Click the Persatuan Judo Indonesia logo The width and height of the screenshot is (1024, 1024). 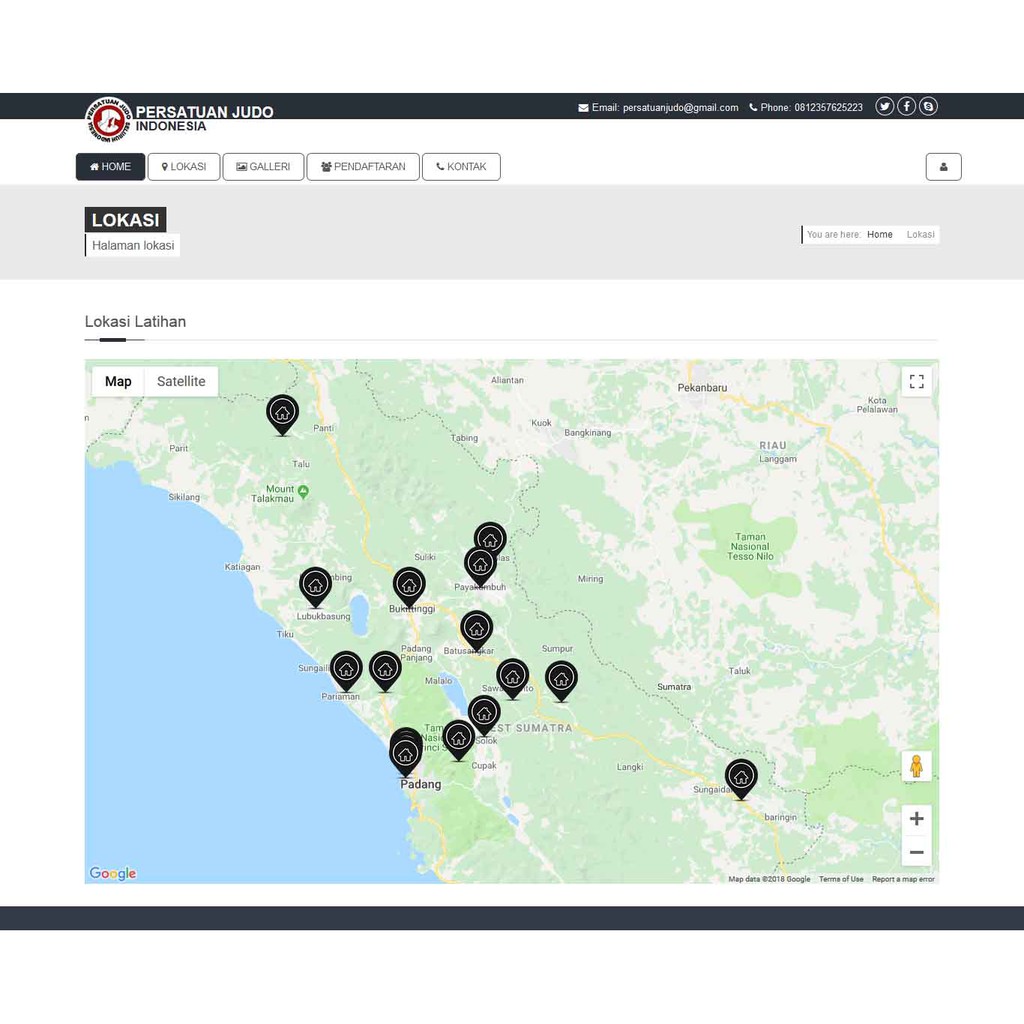108,120
